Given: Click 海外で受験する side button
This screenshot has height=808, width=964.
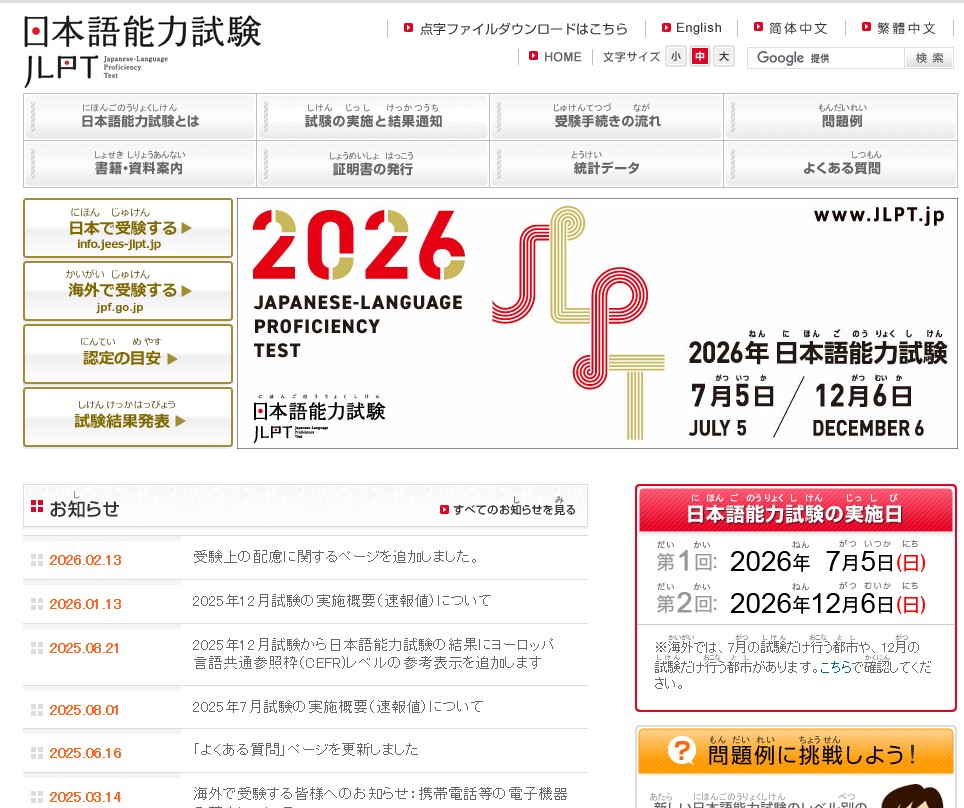Looking at the screenshot, I should pos(128,291).
